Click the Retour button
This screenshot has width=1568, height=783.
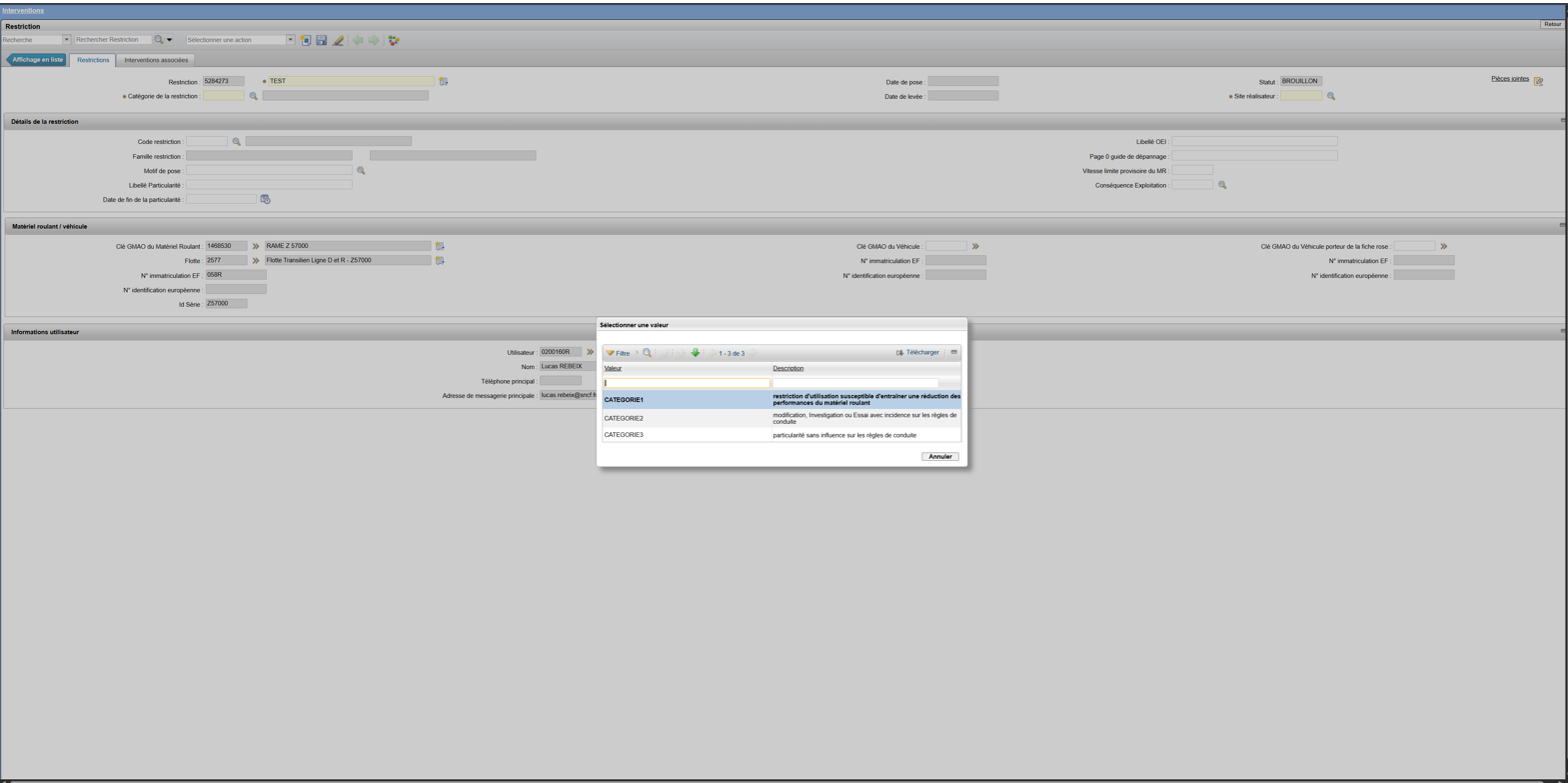point(1552,24)
